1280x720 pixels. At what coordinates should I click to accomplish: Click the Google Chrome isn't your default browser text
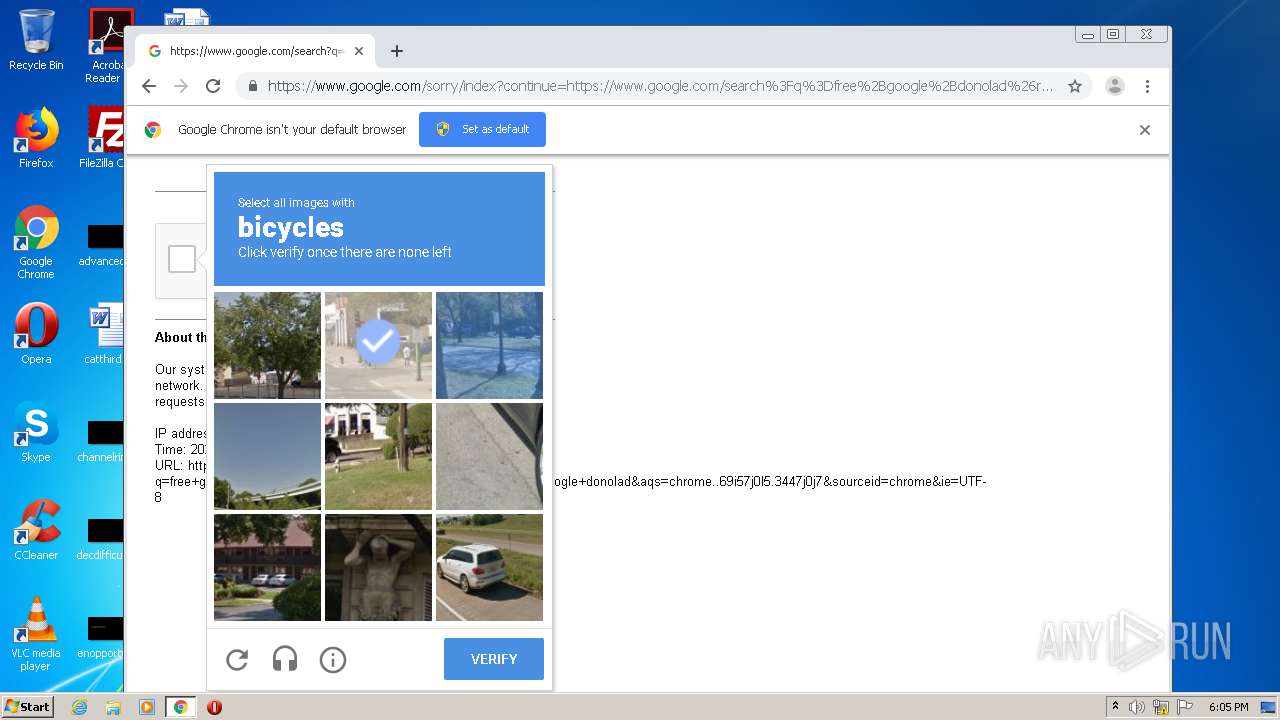point(292,129)
